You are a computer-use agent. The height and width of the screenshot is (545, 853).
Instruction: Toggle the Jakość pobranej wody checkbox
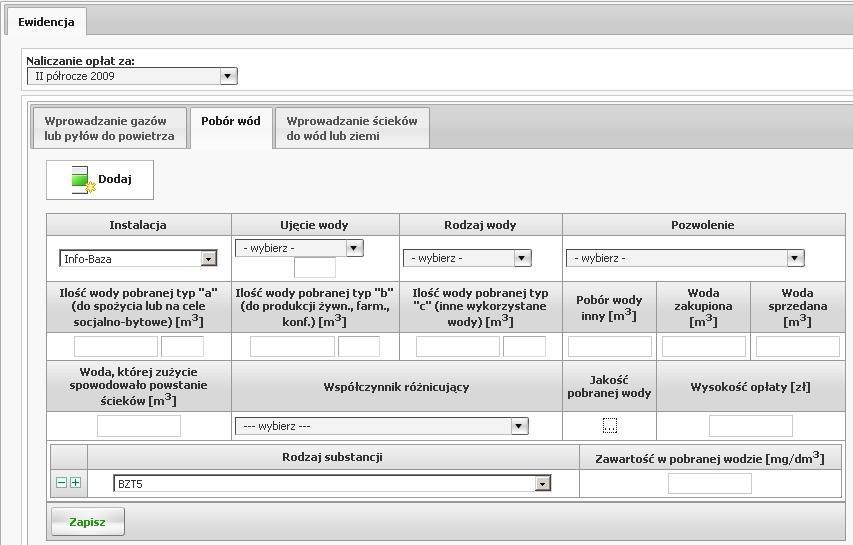pos(609,425)
